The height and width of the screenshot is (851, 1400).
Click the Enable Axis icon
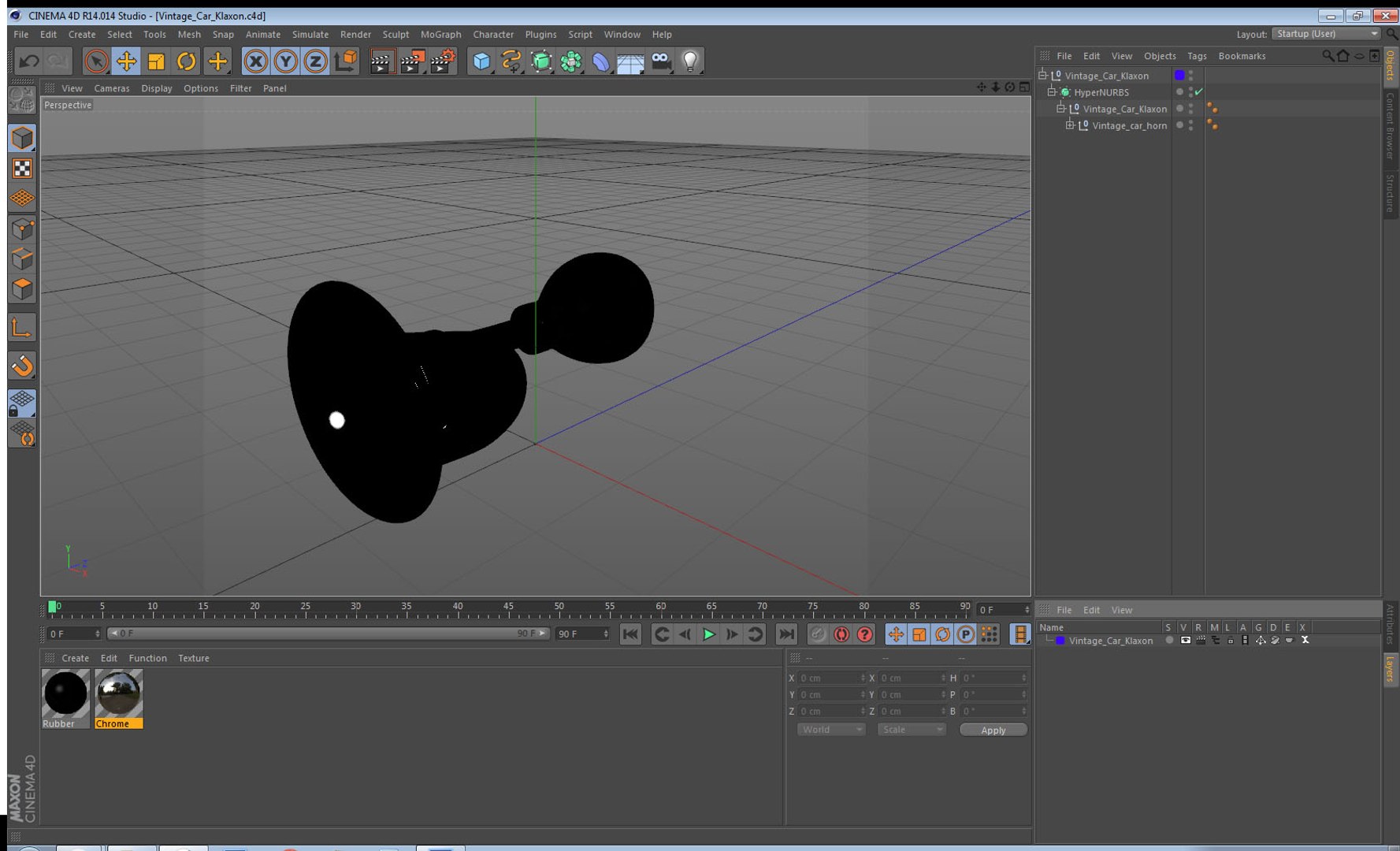coord(22,327)
